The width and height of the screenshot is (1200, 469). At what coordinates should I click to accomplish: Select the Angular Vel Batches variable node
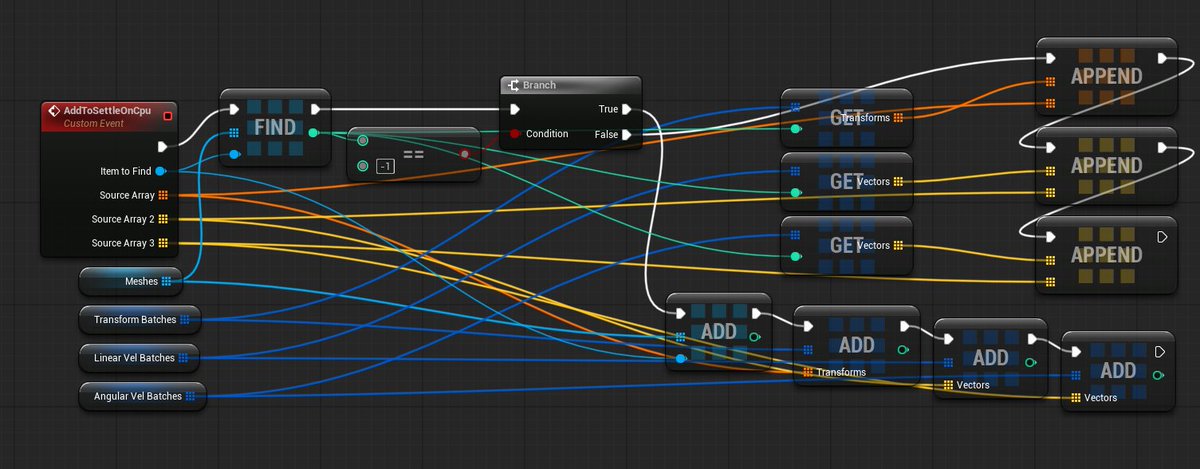pos(143,396)
